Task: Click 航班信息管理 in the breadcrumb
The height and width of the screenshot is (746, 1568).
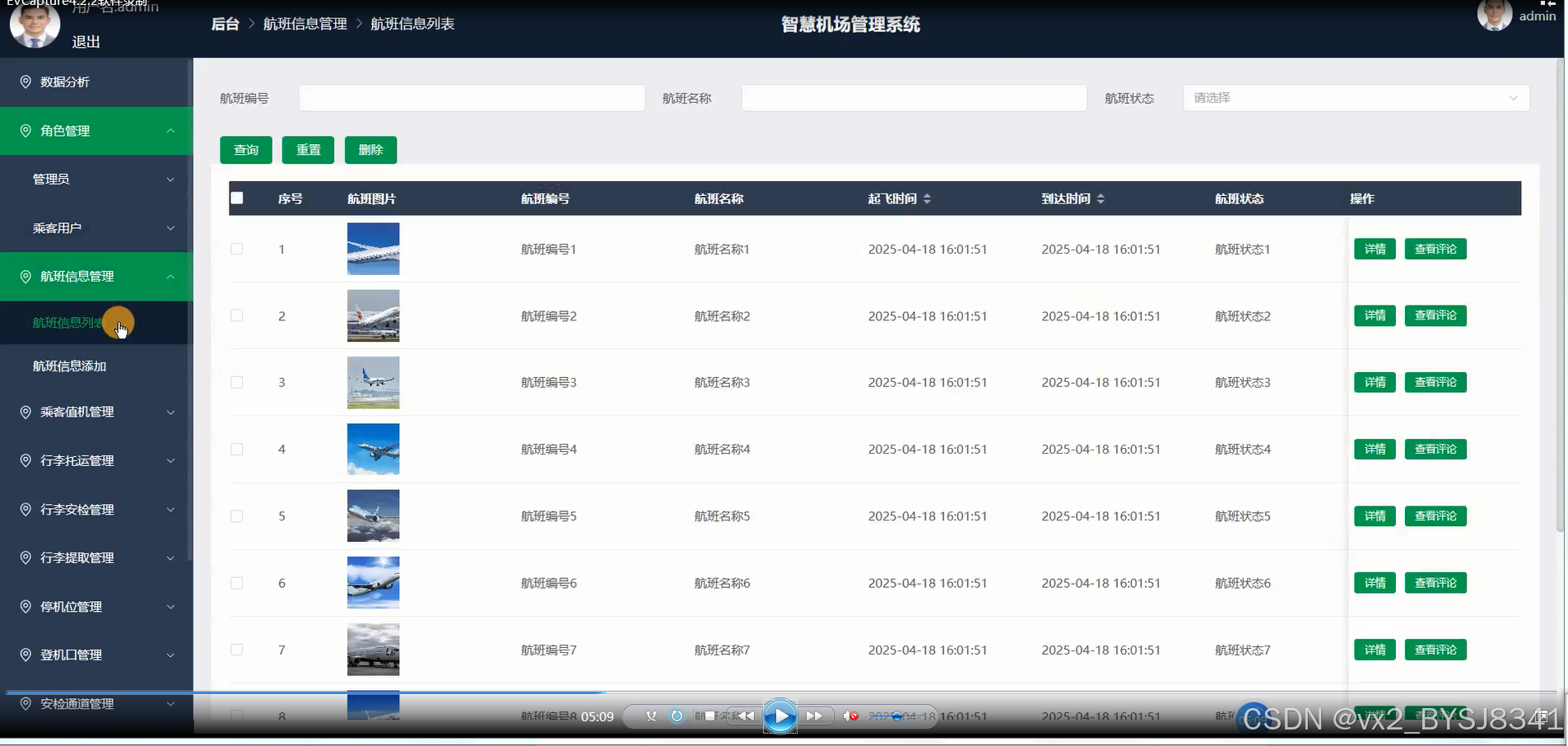Action: click(x=305, y=24)
